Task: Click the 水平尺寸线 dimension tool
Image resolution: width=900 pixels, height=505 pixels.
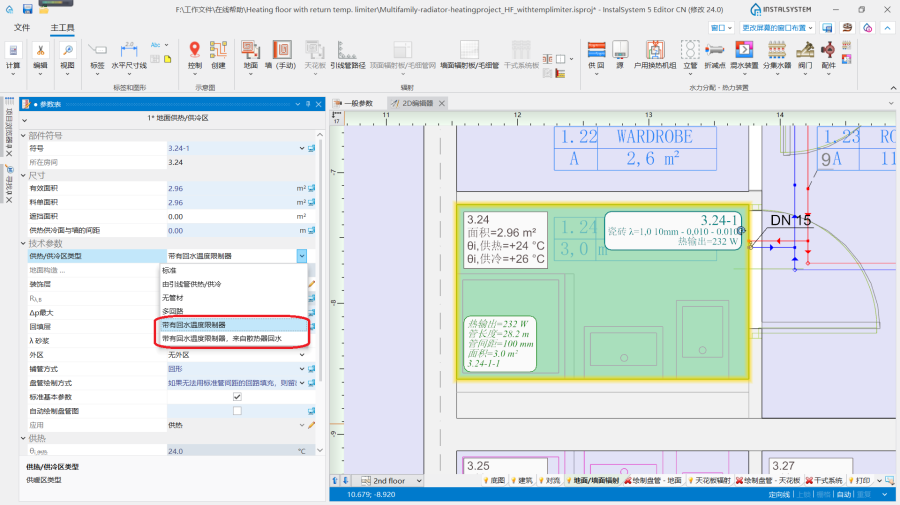Action: point(128,52)
